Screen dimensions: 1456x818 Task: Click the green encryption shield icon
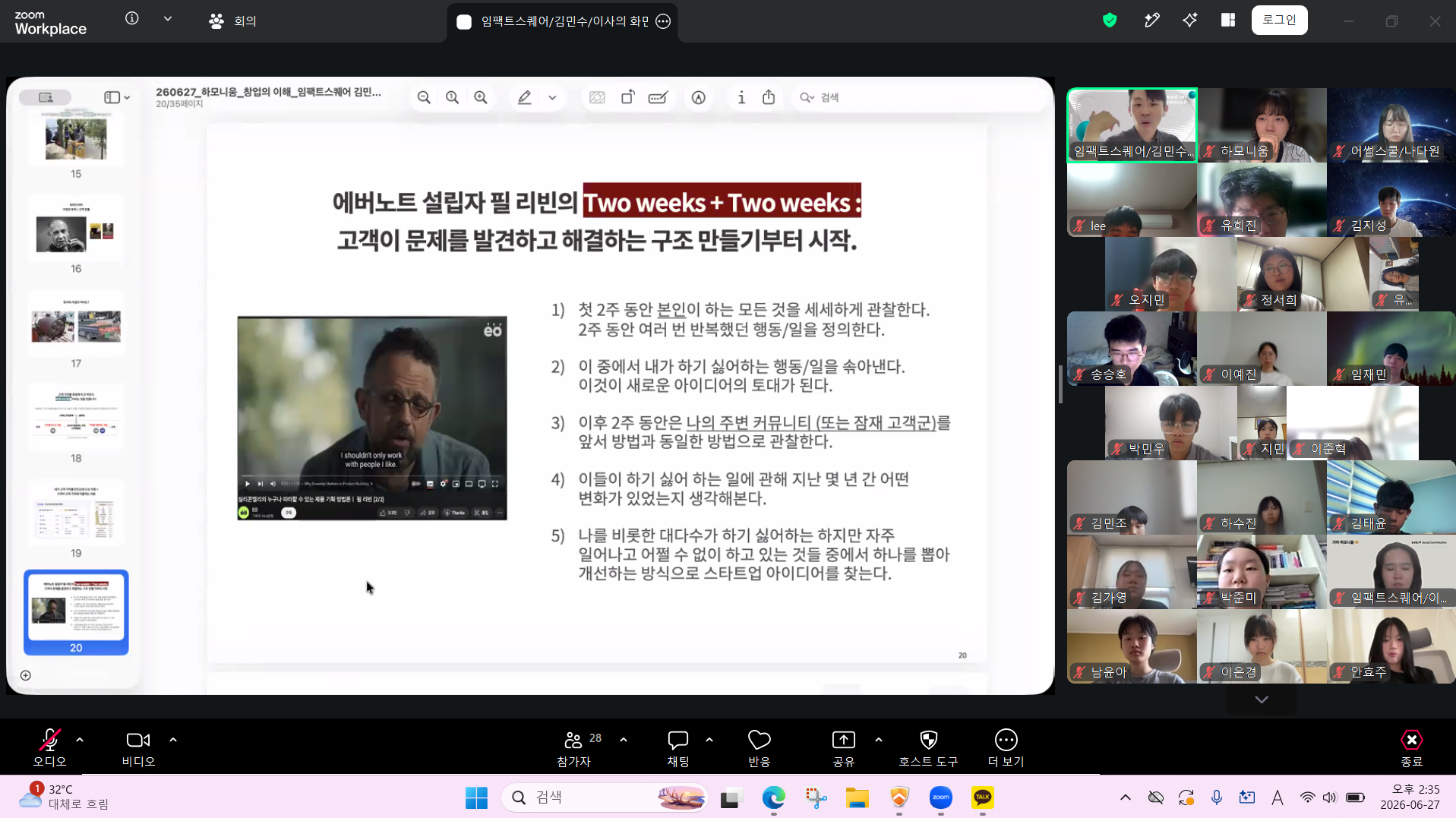pos(1110,21)
